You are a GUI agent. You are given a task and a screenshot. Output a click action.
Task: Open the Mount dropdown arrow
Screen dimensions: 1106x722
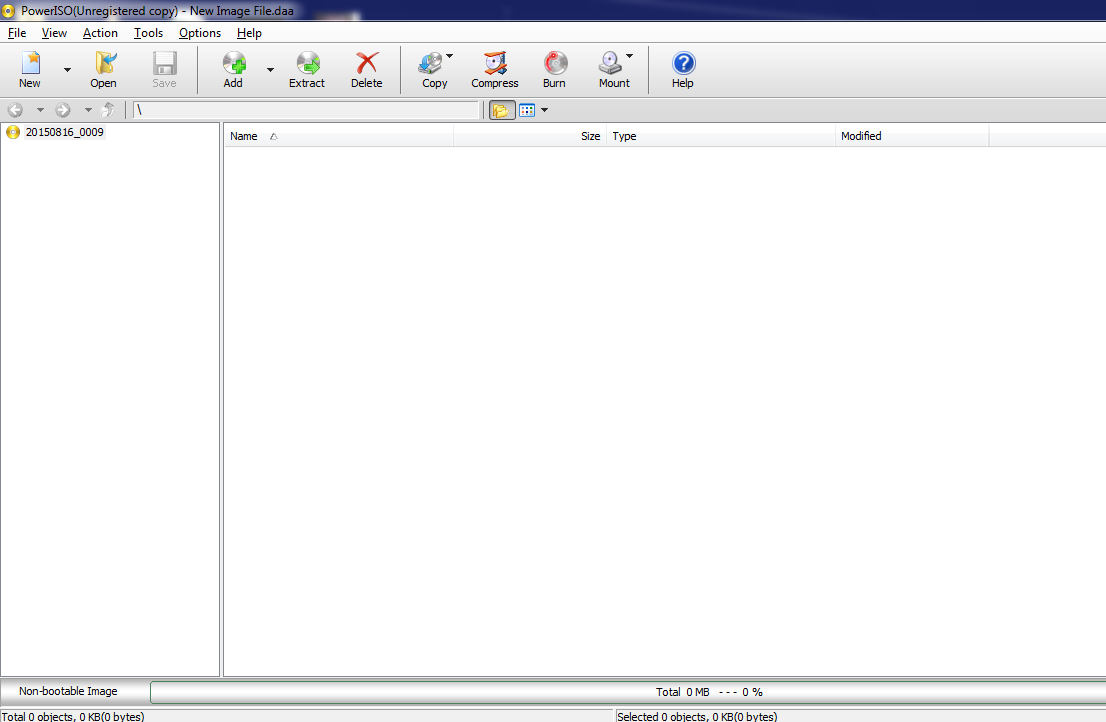629,56
